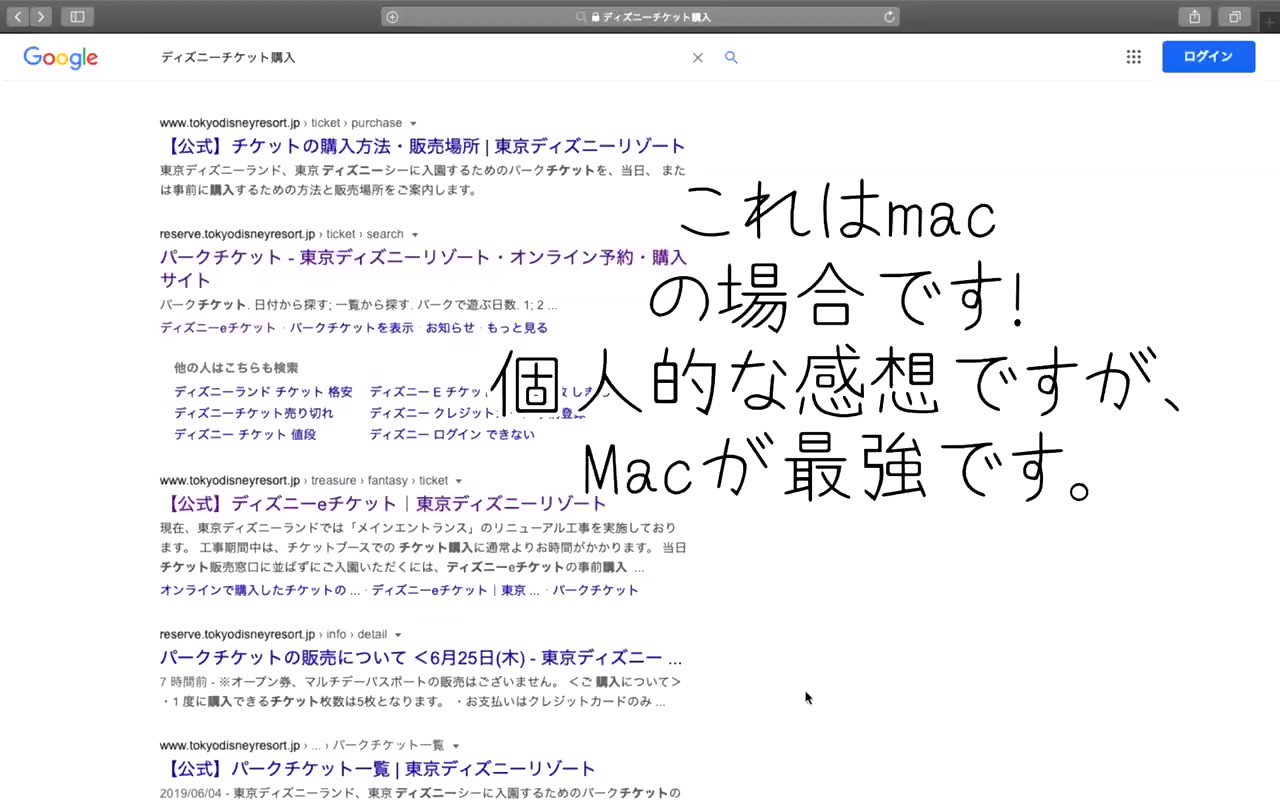Click in the Google search input field

(x=420, y=58)
